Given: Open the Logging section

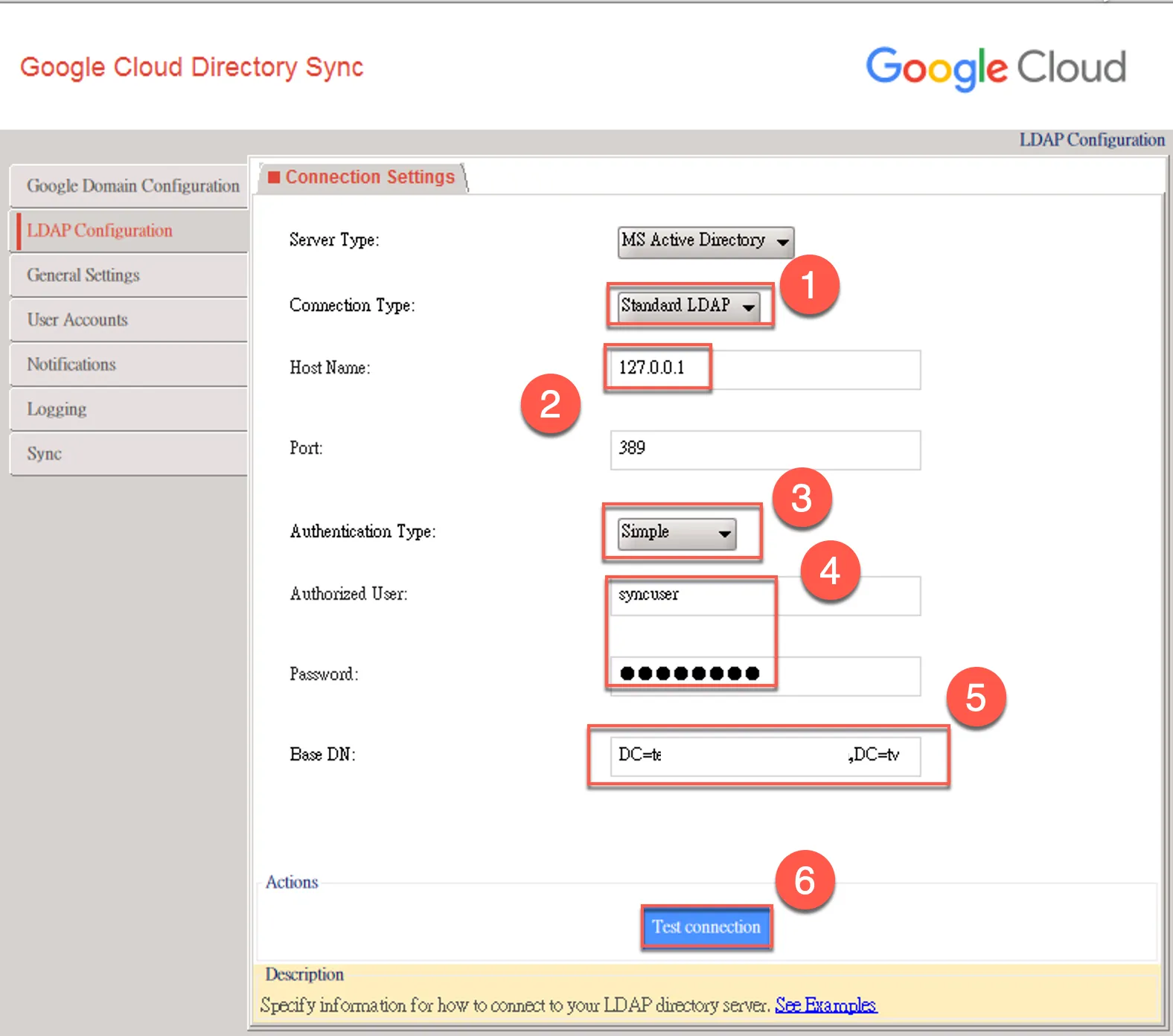Looking at the screenshot, I should pyautogui.click(x=129, y=409).
